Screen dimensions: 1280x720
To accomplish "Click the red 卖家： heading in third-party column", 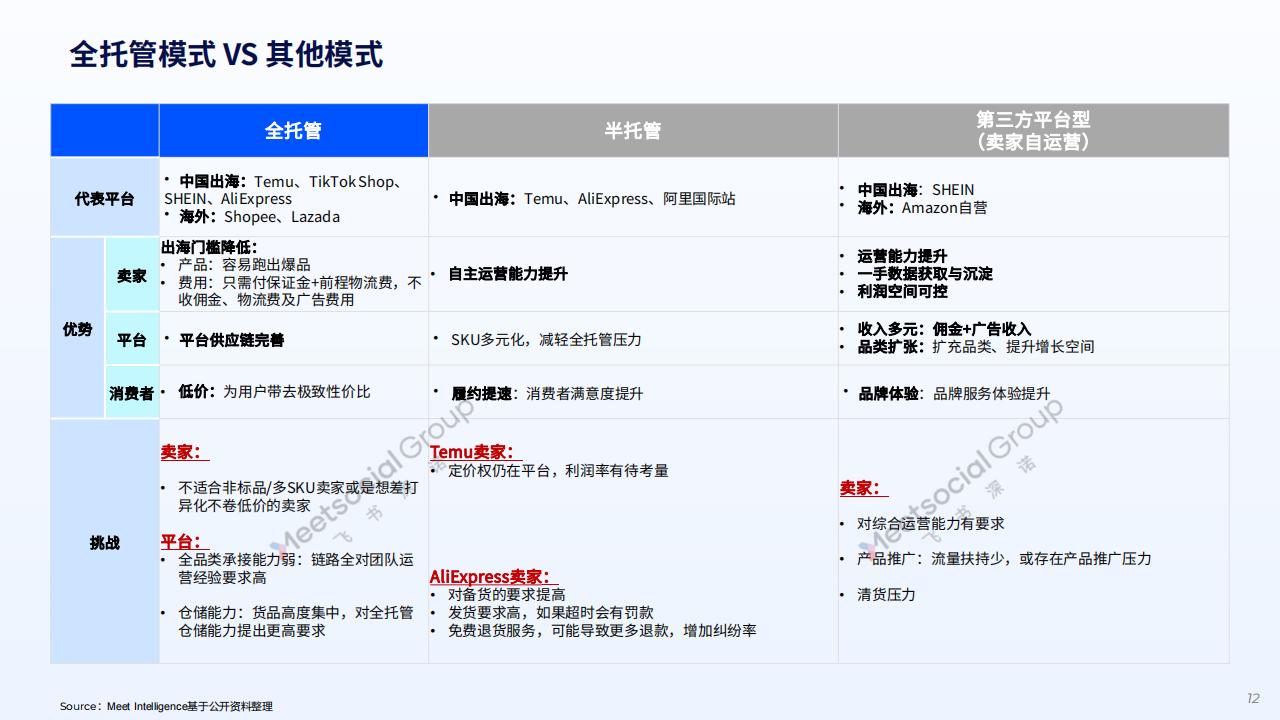I will click(864, 488).
